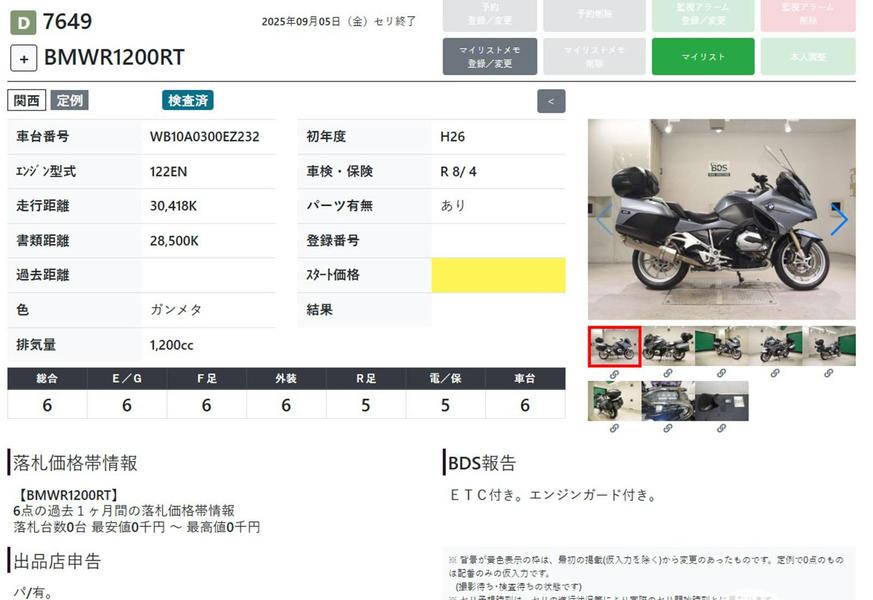This screenshot has width=873, height=600.
Task: Select the 関西 tag
Action: [27, 100]
